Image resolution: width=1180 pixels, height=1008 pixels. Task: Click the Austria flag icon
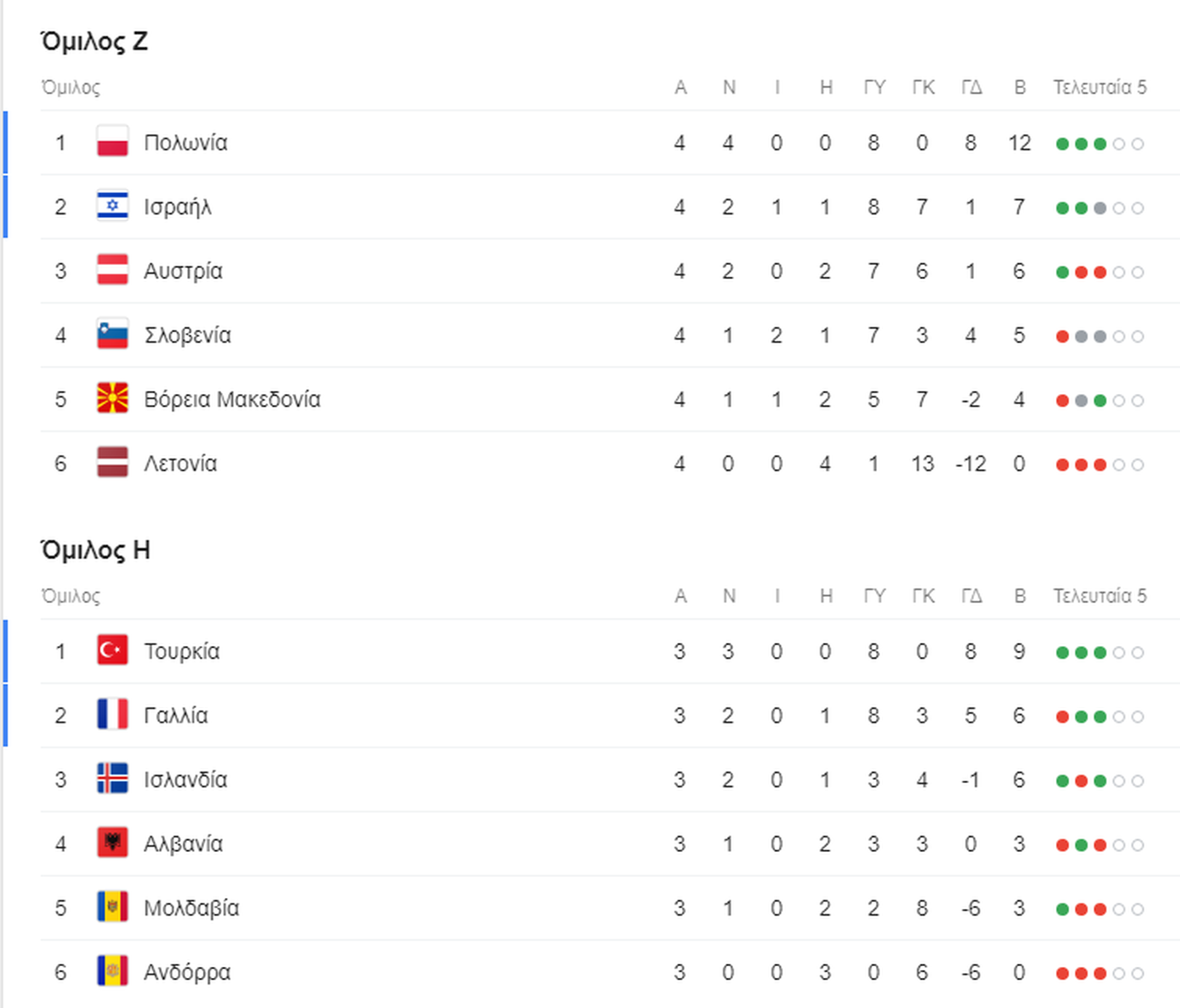point(112,270)
